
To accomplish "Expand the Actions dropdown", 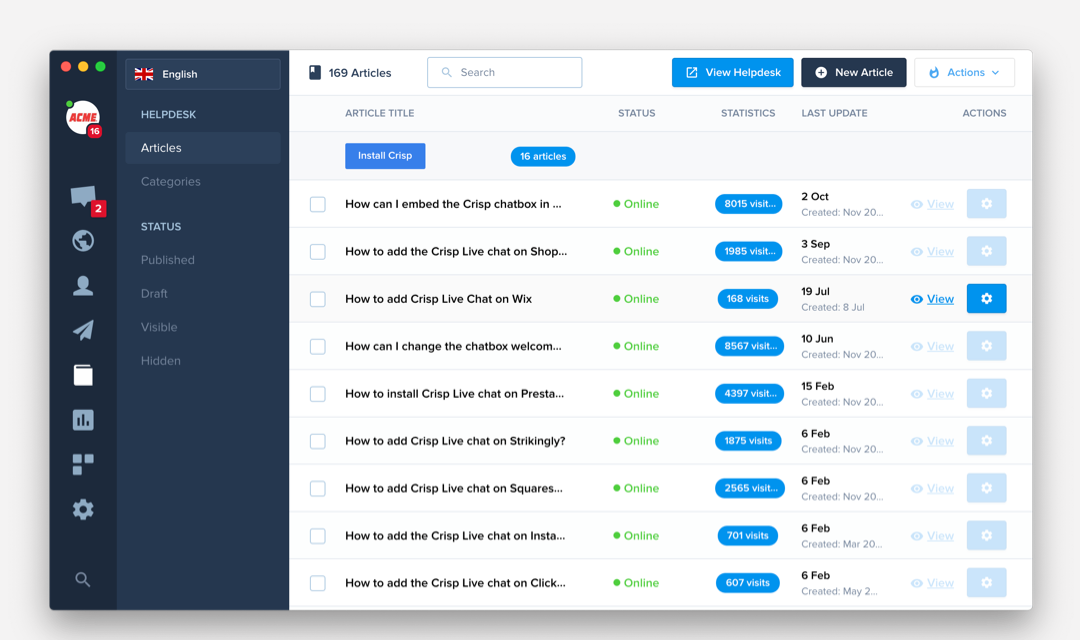I will [x=964, y=72].
